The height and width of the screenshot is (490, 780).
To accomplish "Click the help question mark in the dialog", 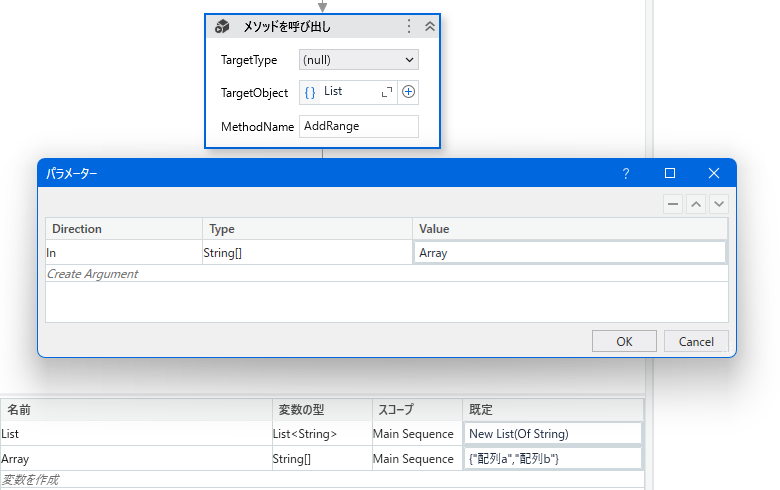I will click(626, 173).
